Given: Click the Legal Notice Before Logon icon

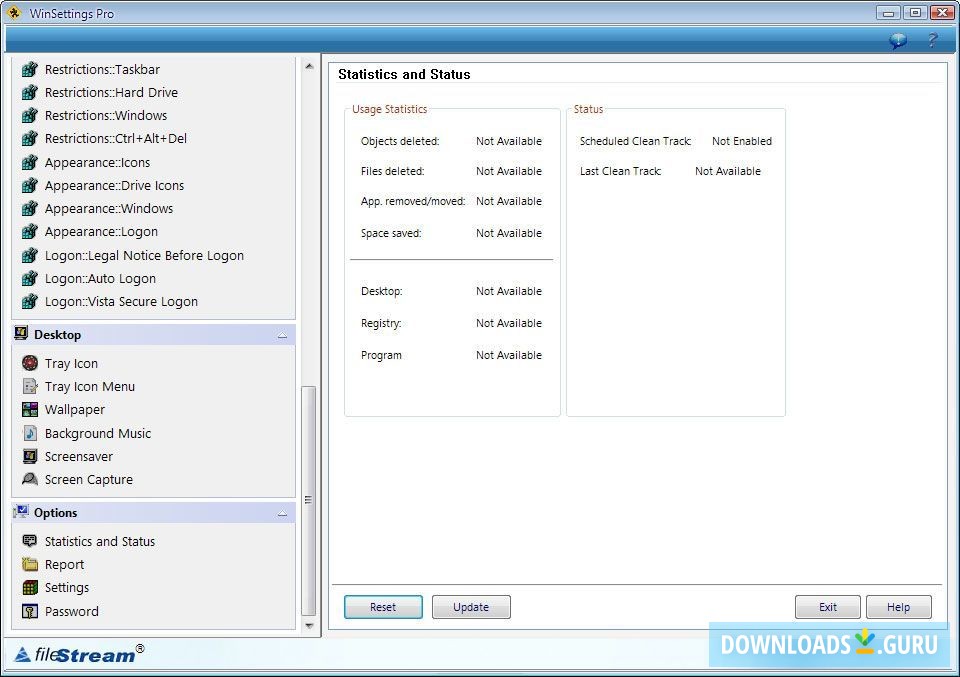Looking at the screenshot, I should (x=29, y=255).
